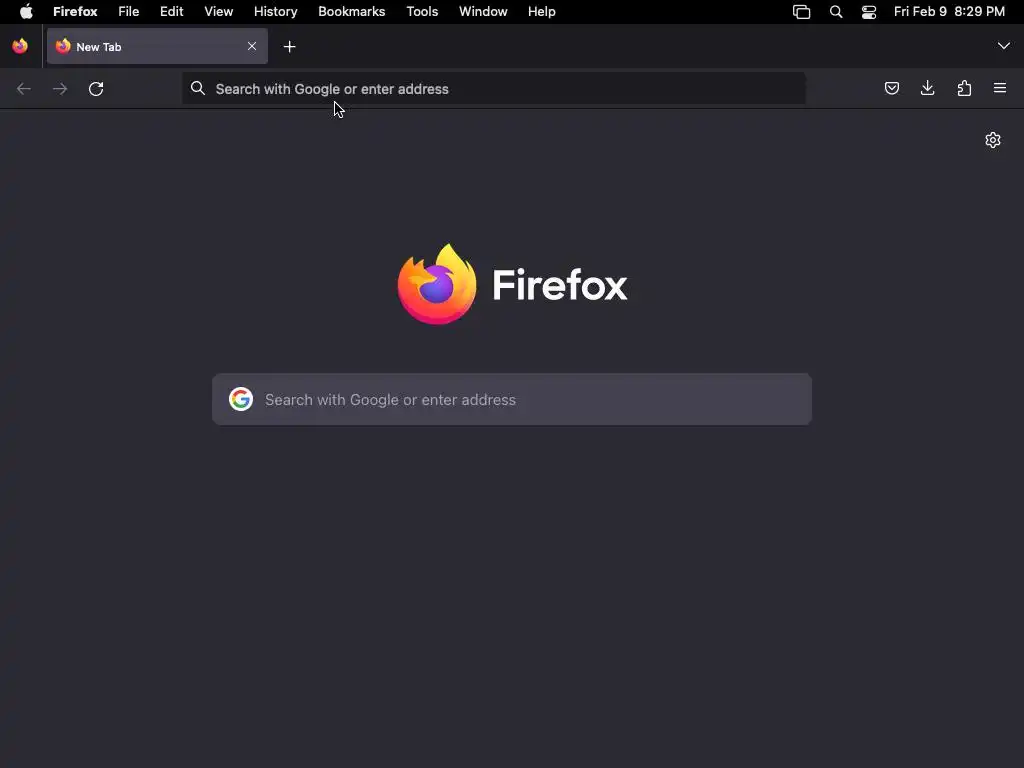Viewport: 1024px width, 768px height.
Task: Close the New Tab tab
Action: tap(252, 46)
